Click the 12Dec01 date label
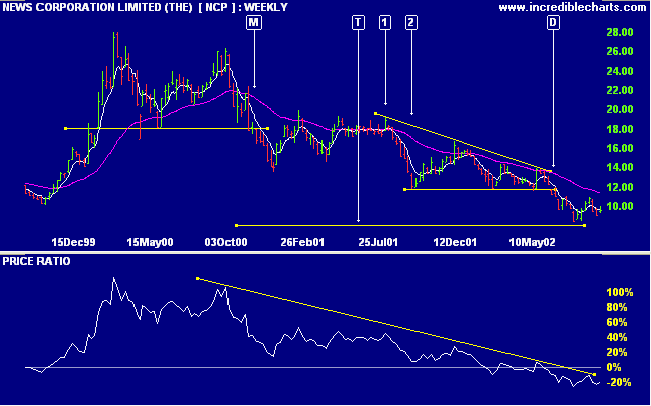The image size is (651, 406). pos(455,242)
